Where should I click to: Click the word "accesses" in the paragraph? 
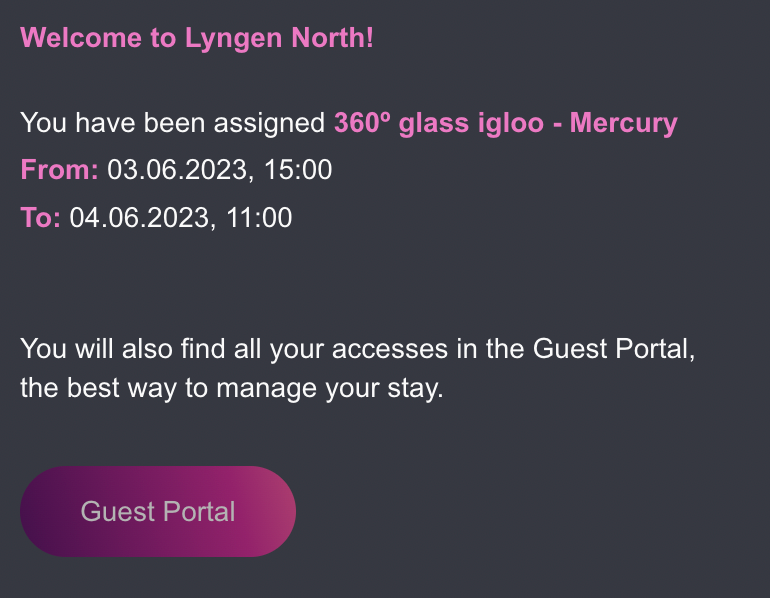pyautogui.click(x=390, y=349)
